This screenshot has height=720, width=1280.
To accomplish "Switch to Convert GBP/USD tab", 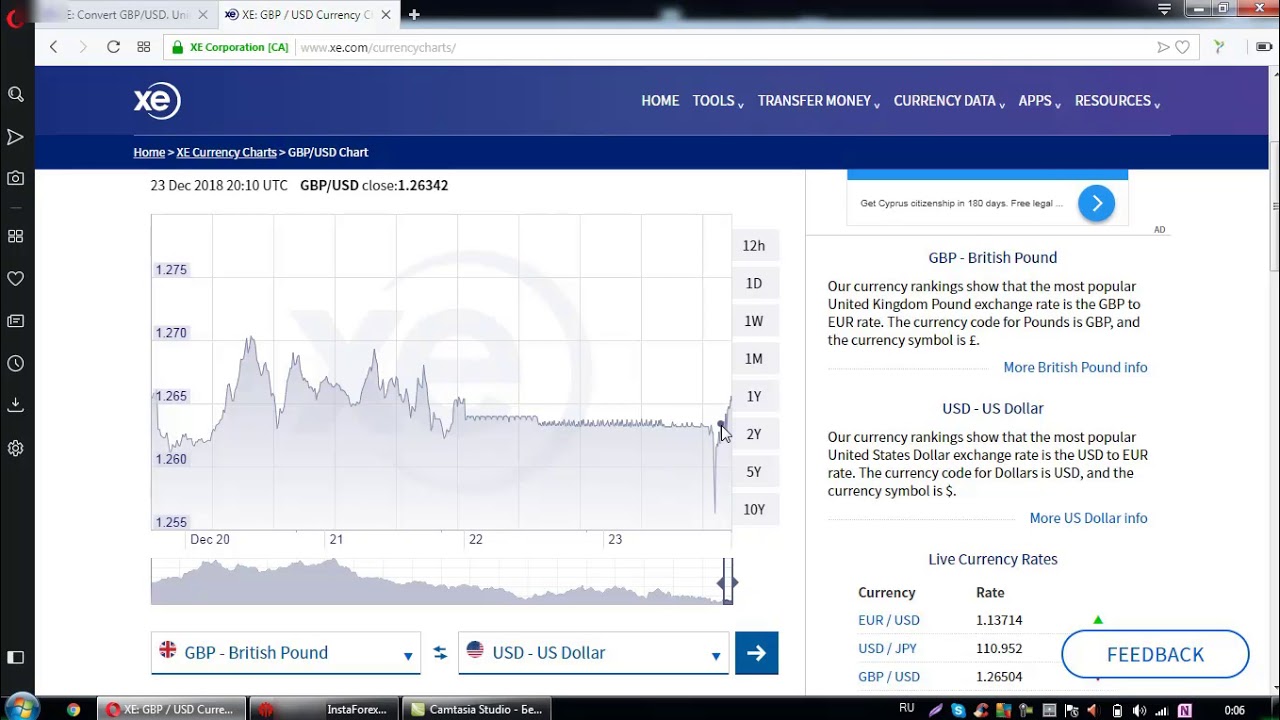I will tap(125, 15).
